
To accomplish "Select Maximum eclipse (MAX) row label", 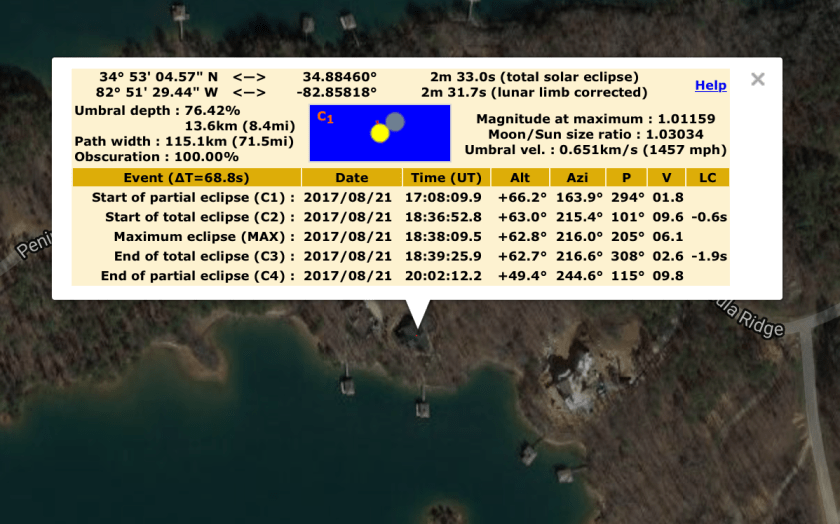I will click(204, 237).
